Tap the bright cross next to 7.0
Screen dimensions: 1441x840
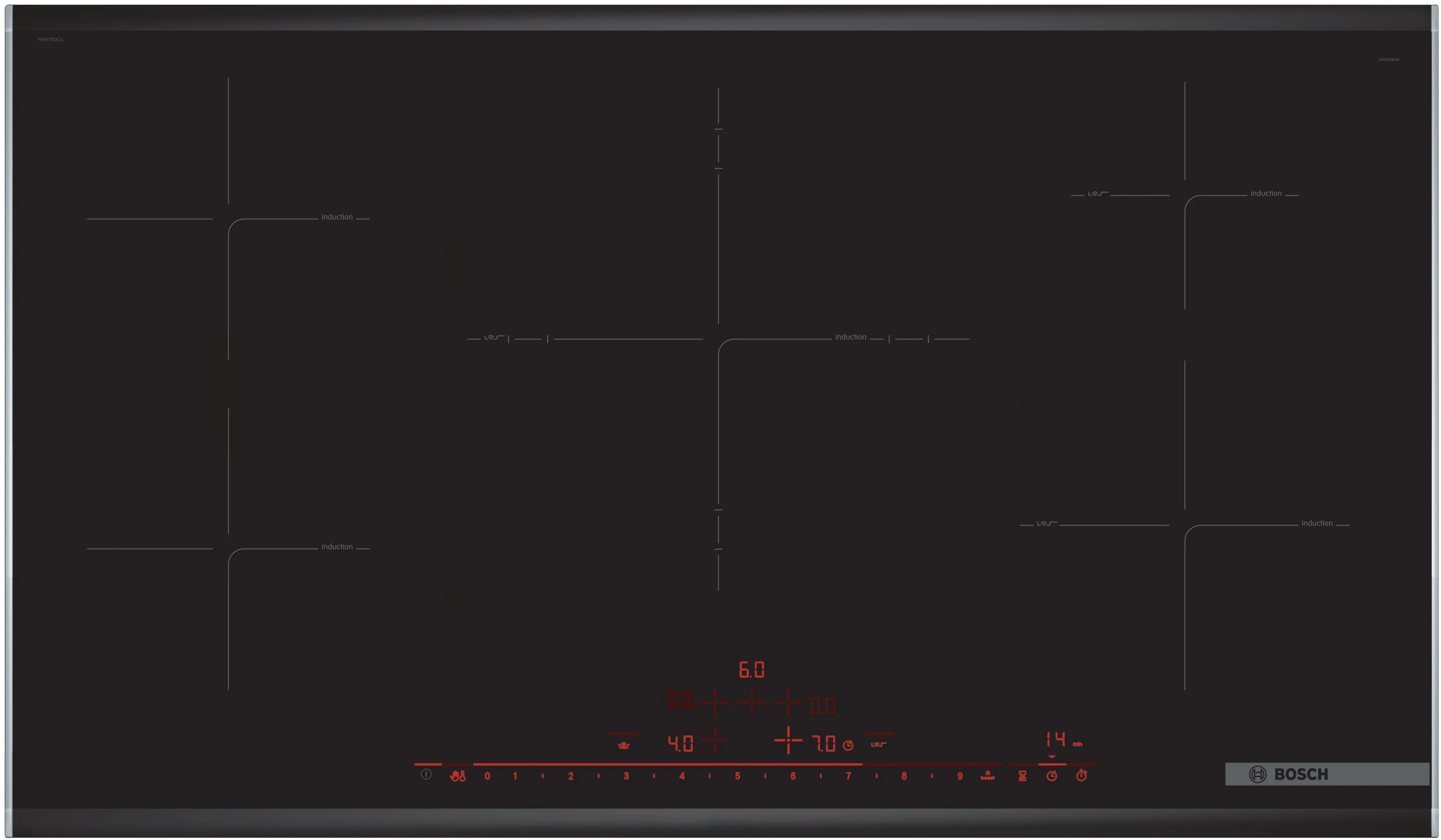[788, 740]
